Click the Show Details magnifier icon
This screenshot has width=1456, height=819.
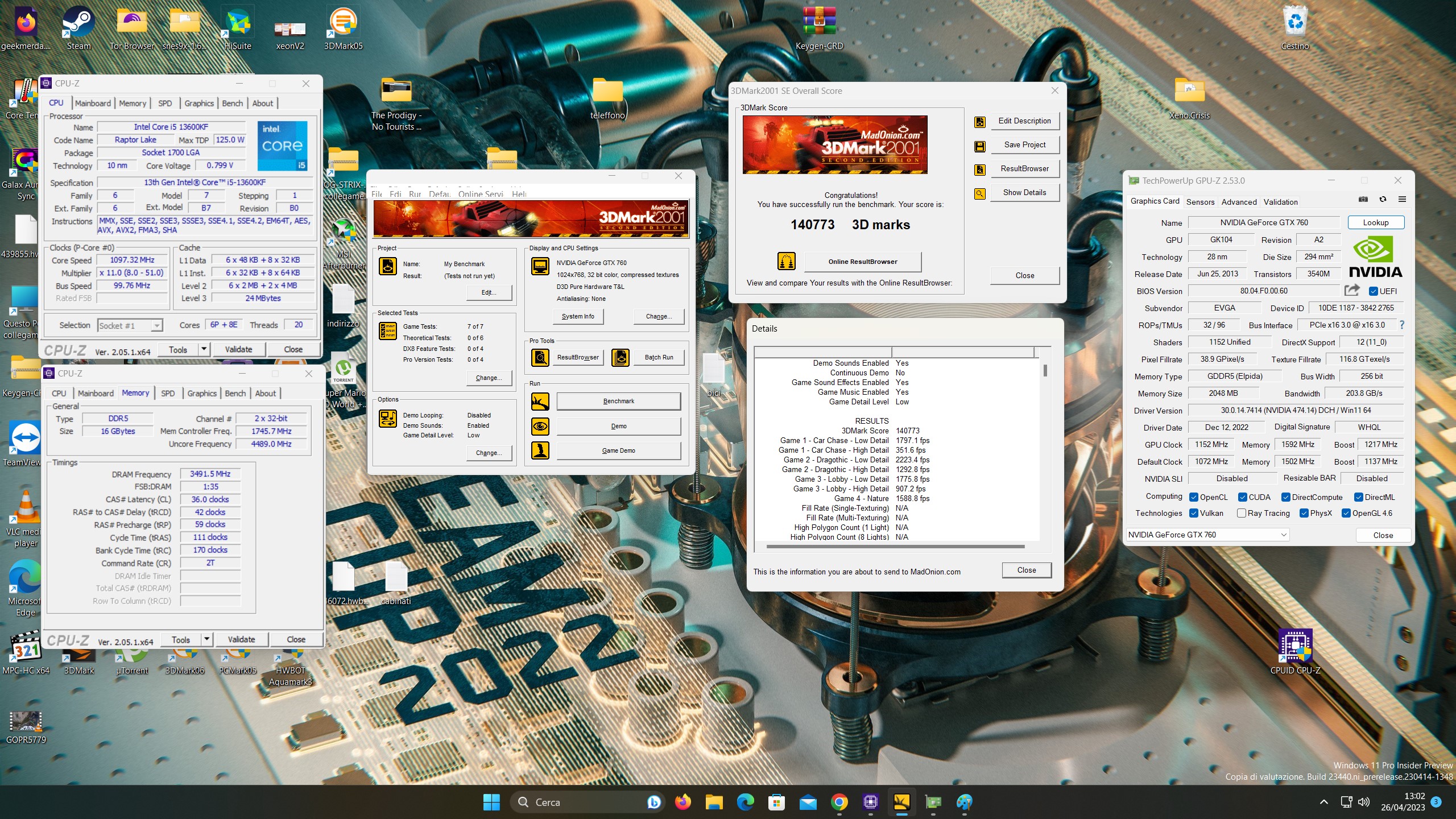click(x=979, y=194)
